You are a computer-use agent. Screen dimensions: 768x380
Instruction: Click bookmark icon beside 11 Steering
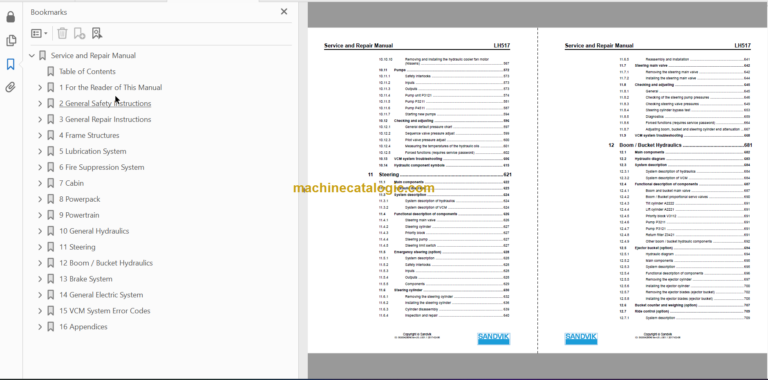tap(50, 247)
